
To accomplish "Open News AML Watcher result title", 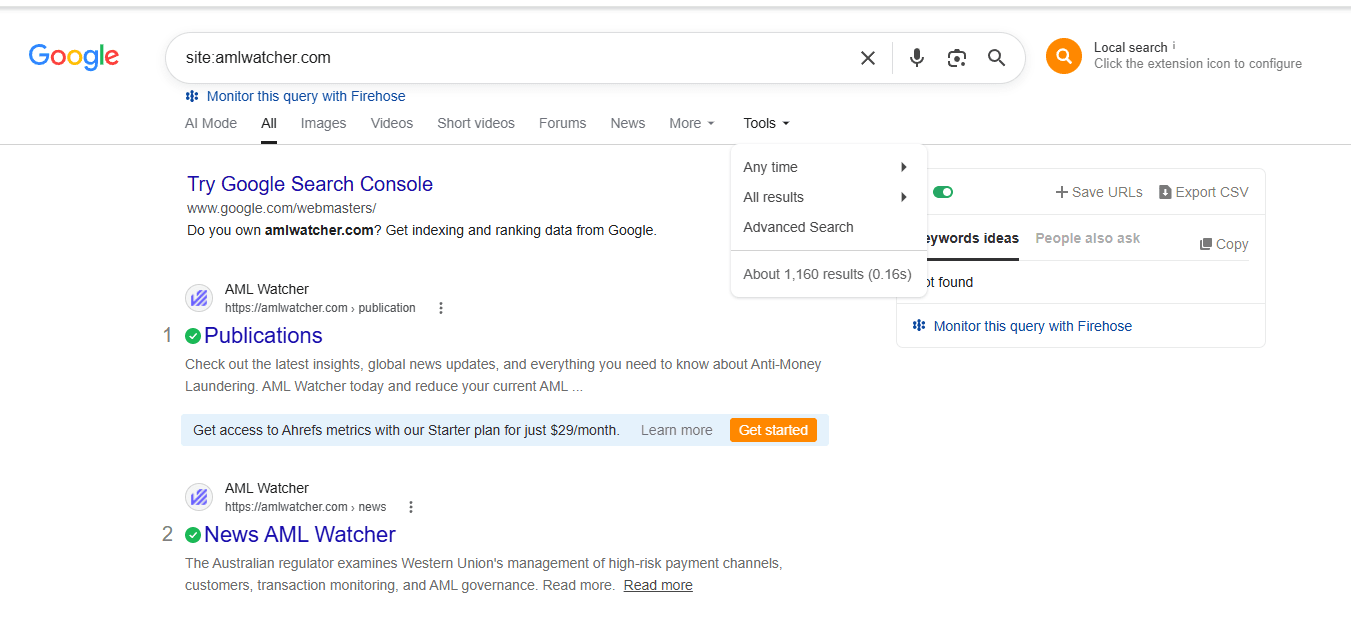I will point(300,535).
